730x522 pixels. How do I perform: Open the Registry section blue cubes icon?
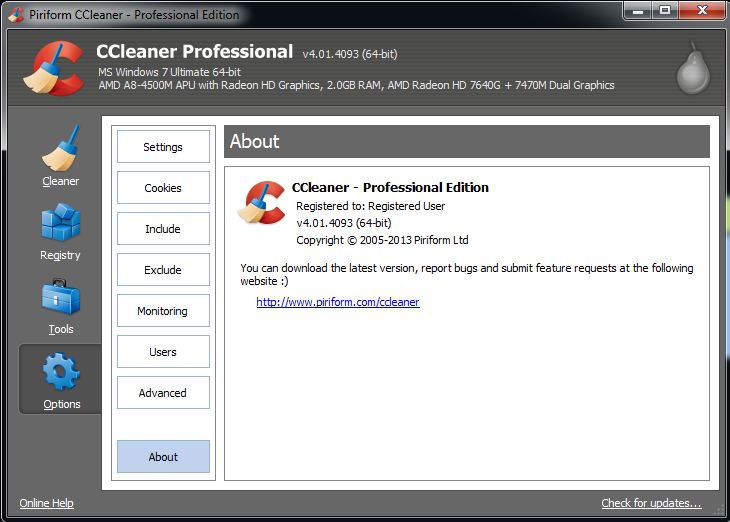tap(61, 223)
